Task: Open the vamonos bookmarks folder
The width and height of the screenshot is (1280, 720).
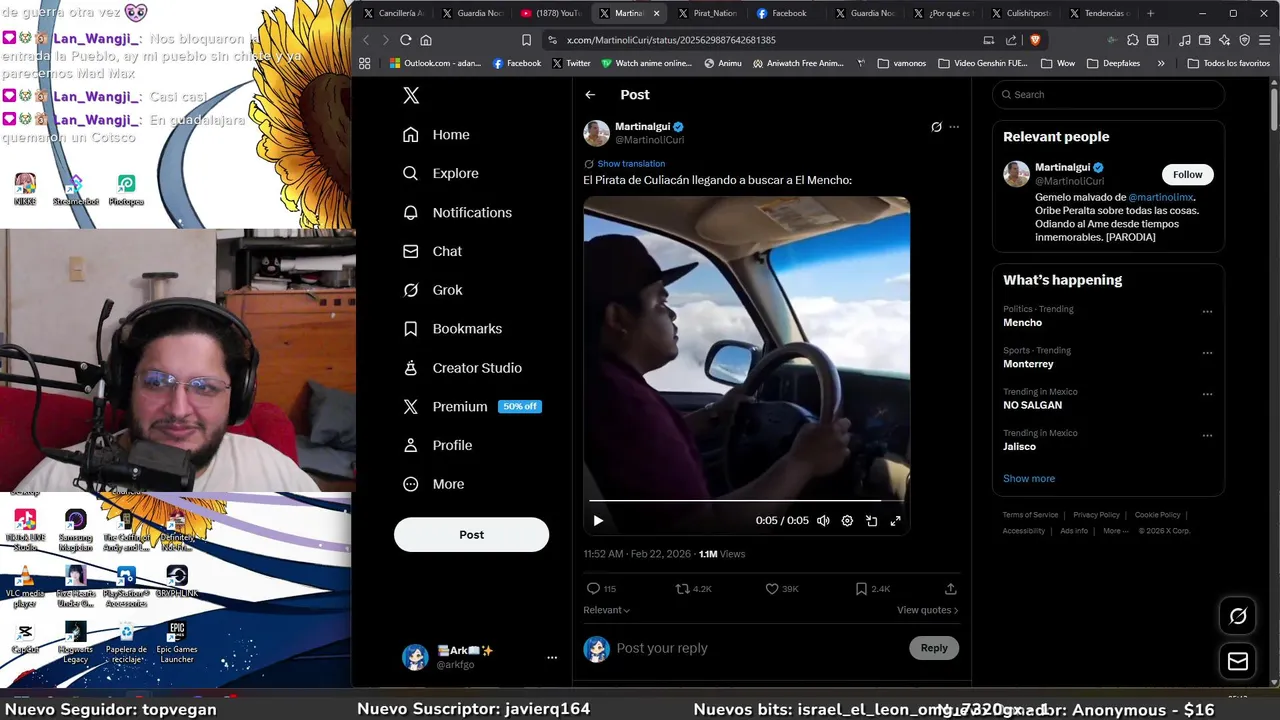Action: coord(902,63)
